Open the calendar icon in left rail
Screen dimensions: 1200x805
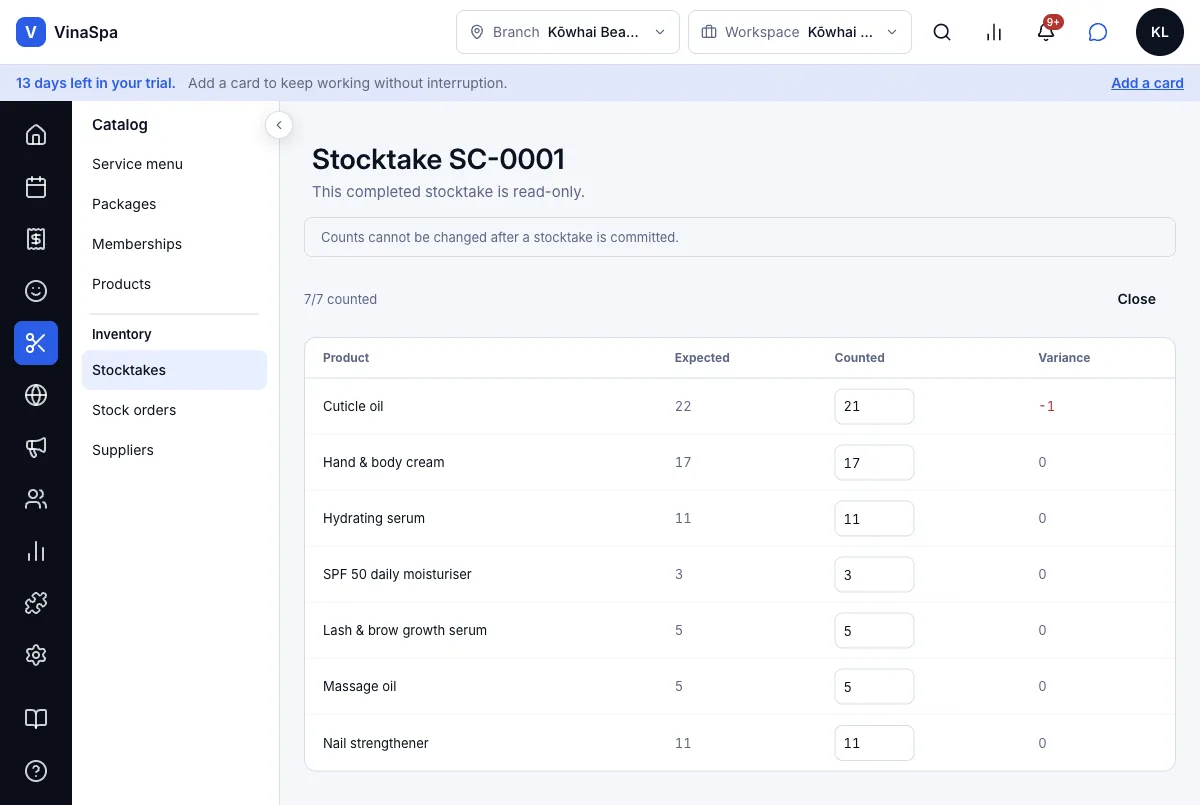pyautogui.click(x=36, y=187)
